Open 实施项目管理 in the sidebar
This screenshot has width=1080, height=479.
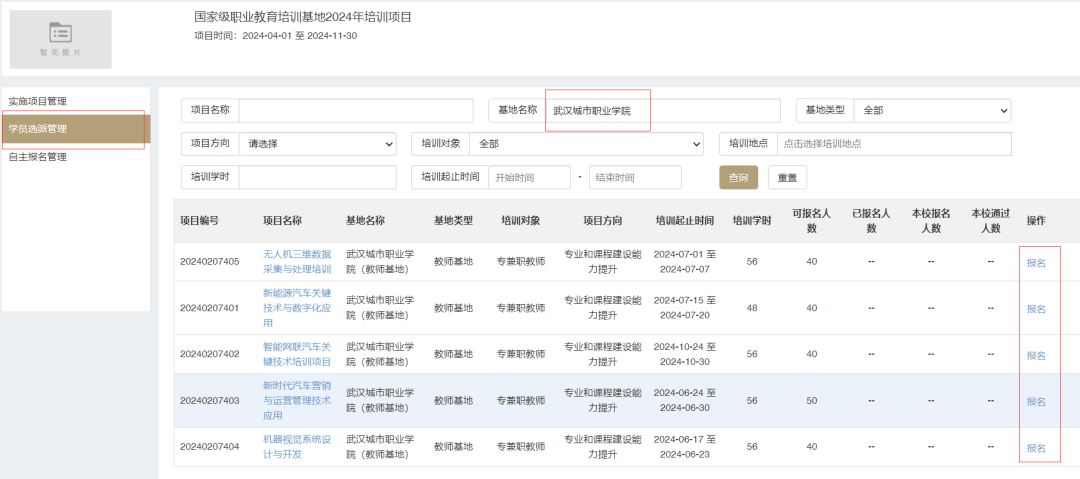tap(38, 102)
